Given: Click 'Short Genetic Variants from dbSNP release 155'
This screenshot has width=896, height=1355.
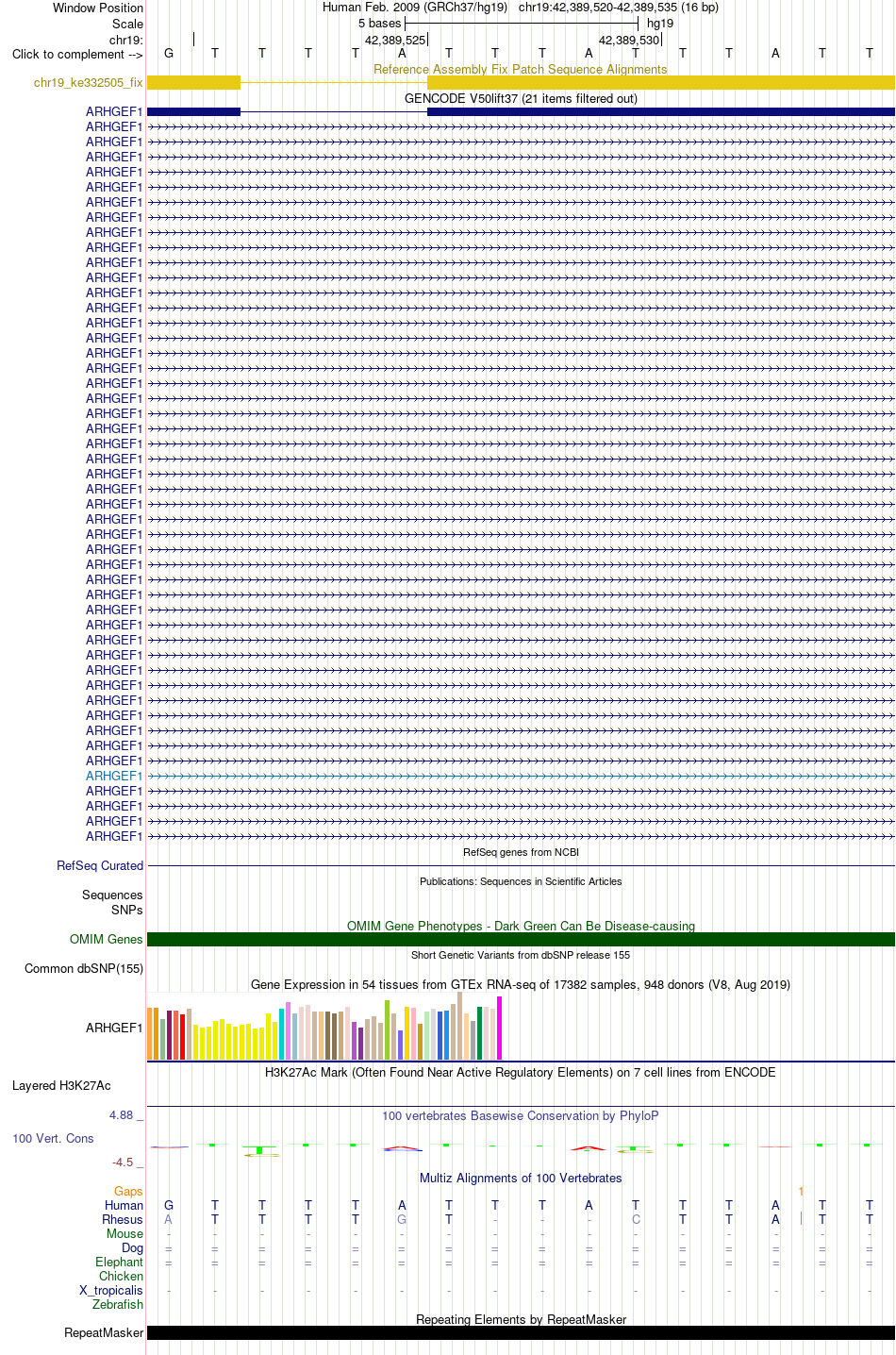Looking at the screenshot, I should (521, 955).
